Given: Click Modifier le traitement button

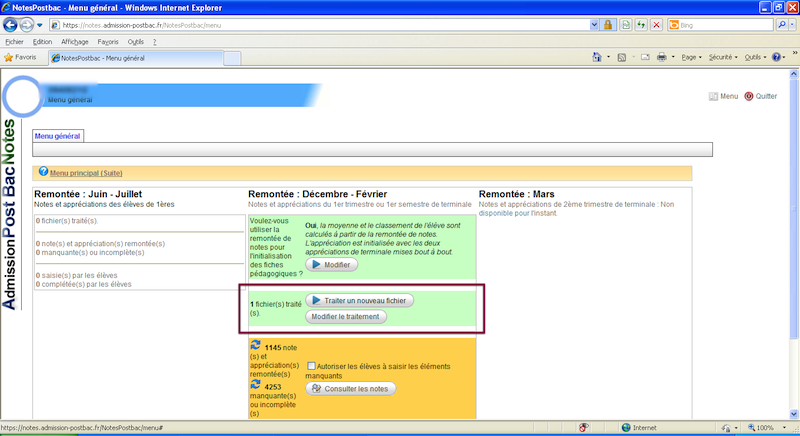Looking at the screenshot, I should [x=345, y=316].
